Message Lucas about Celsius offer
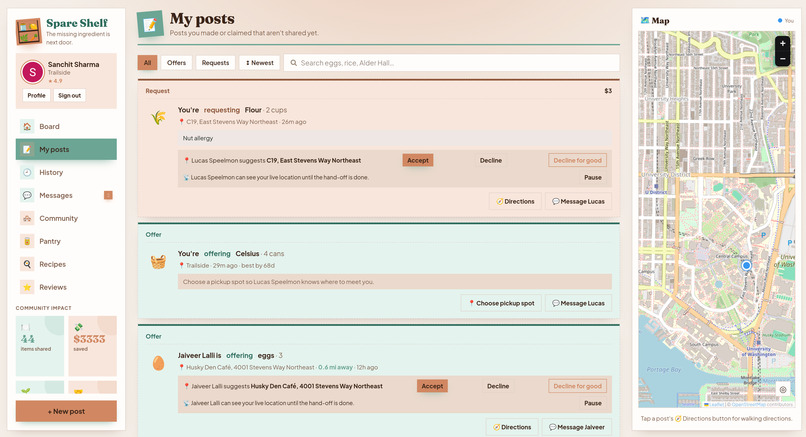The image size is (806, 437). 578,303
